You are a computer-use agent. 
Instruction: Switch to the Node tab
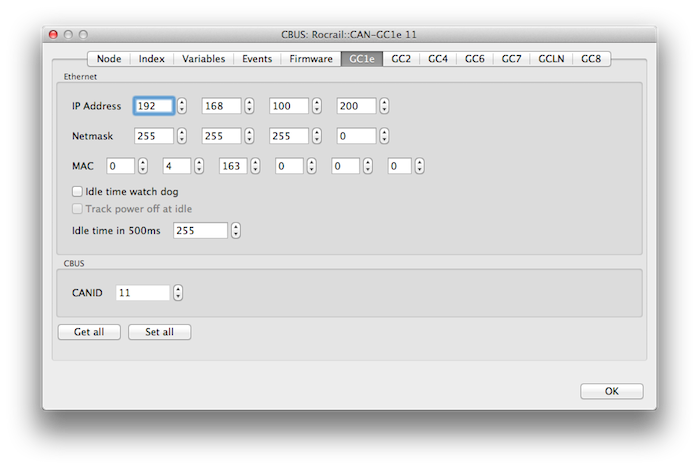[x=108, y=59]
